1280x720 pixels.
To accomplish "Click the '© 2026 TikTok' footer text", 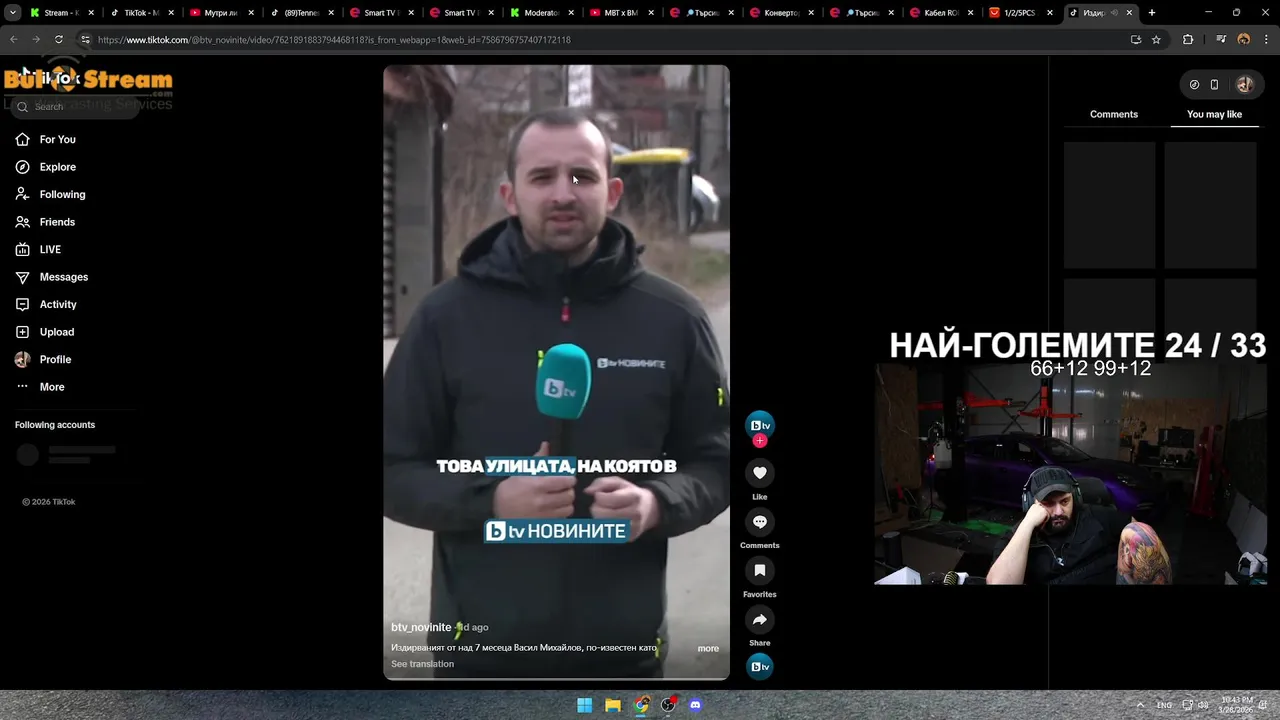I will tap(49, 502).
